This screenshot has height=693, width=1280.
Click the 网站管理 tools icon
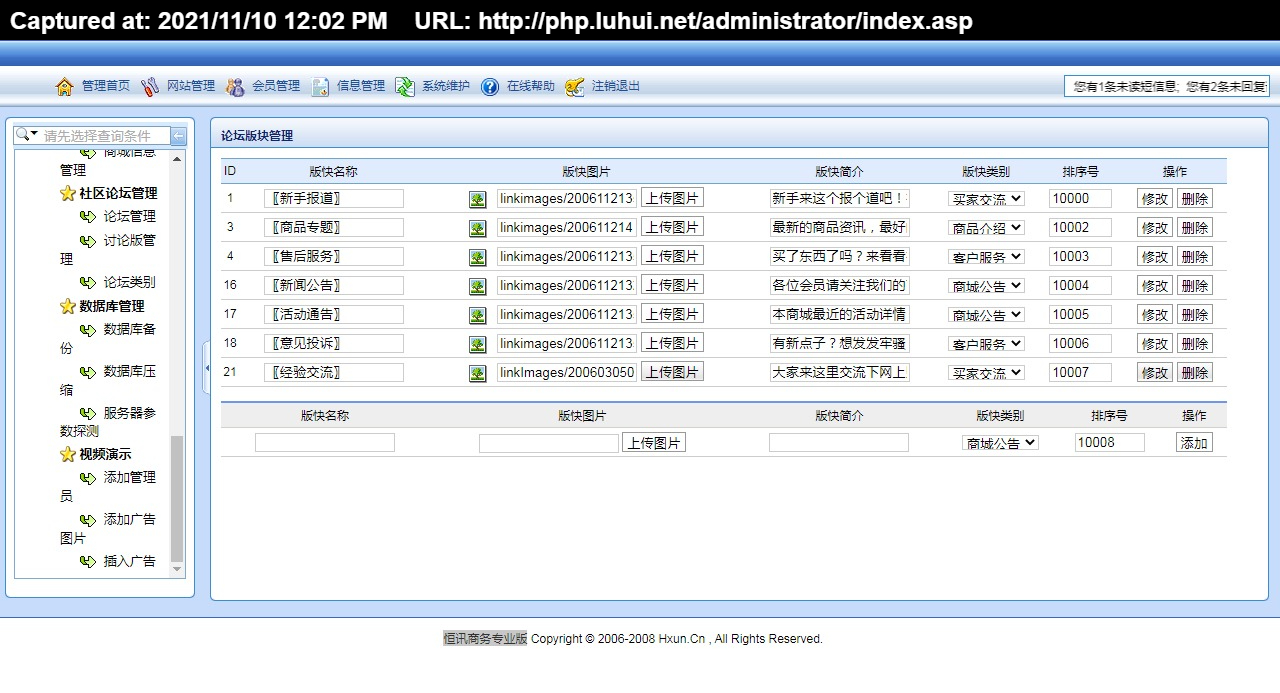pyautogui.click(x=150, y=87)
